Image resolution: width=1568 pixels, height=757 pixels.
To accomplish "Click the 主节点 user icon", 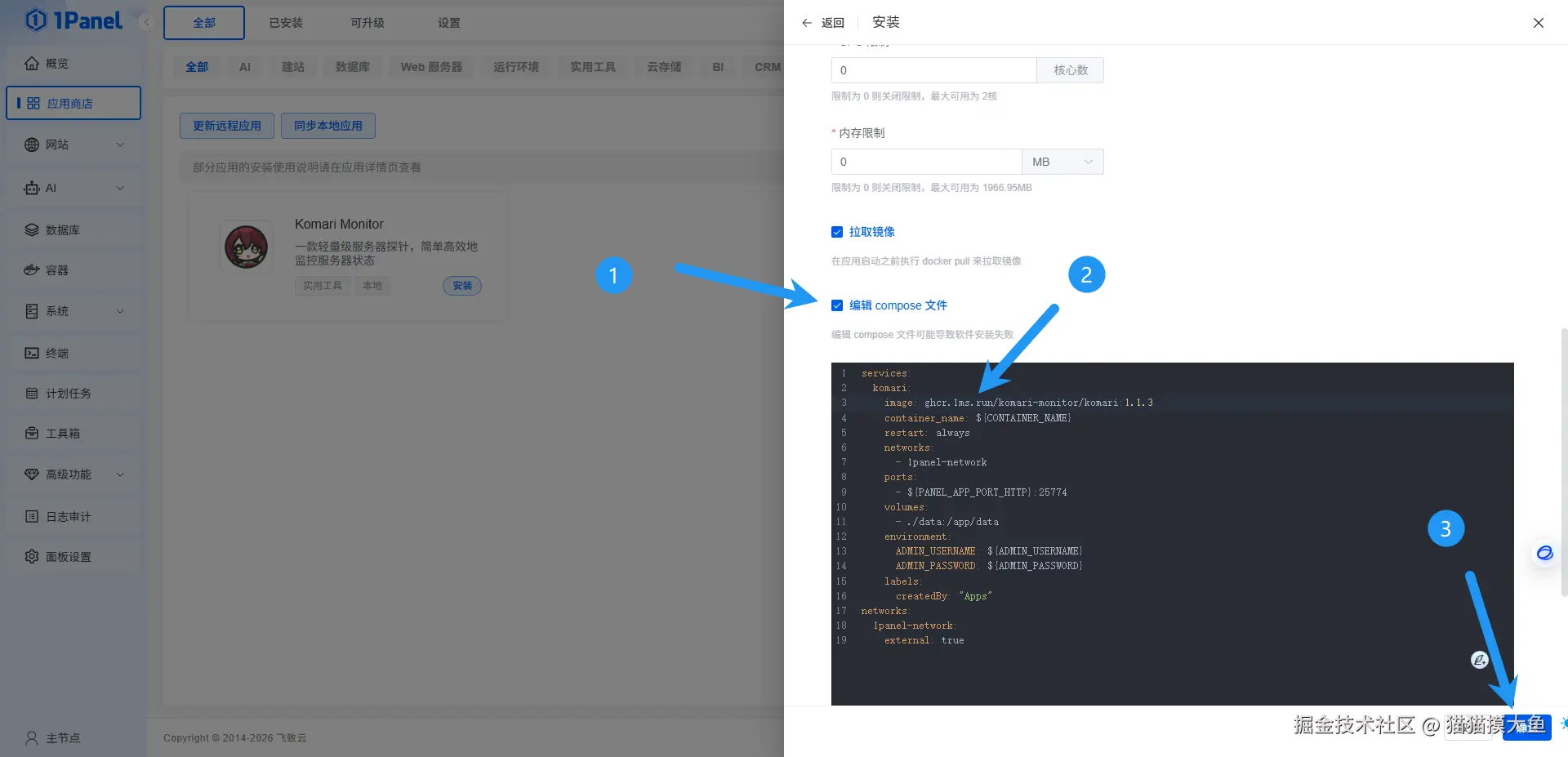I will click(32, 738).
